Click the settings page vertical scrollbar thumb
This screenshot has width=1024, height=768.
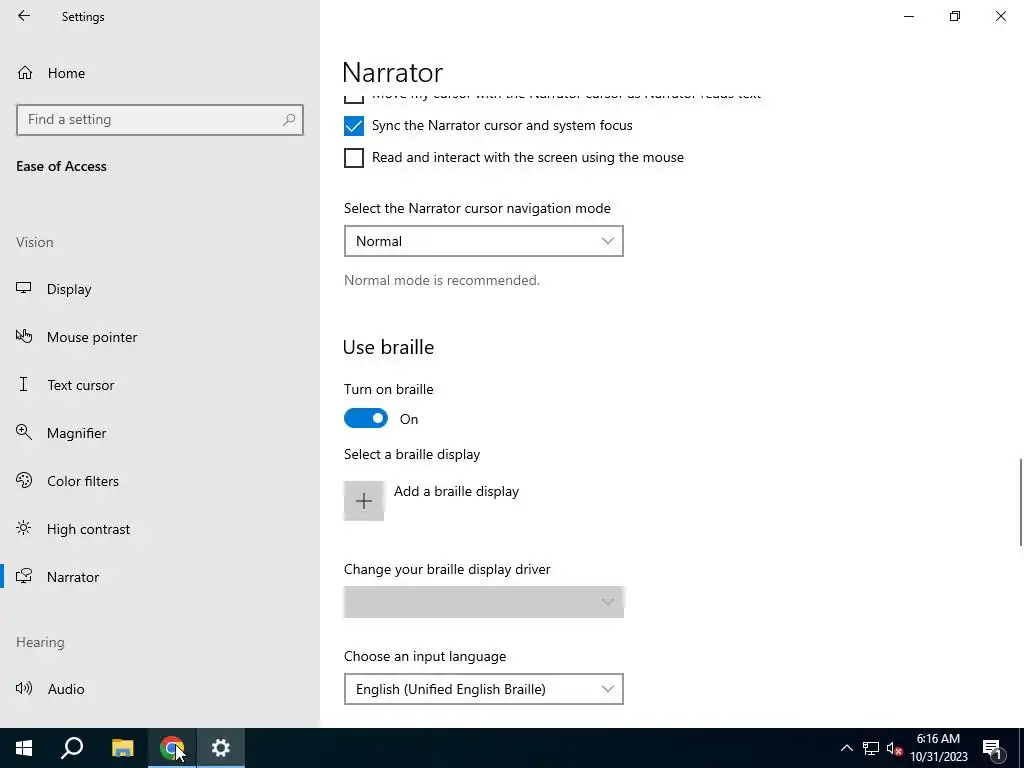click(x=1021, y=502)
